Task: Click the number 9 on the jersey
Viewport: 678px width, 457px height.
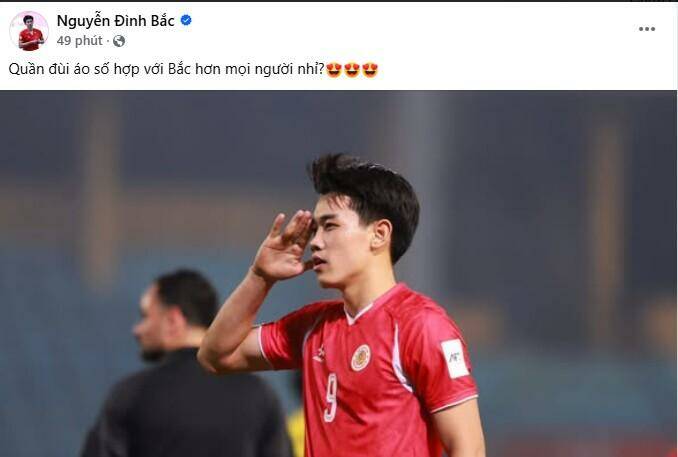Action: (x=331, y=398)
